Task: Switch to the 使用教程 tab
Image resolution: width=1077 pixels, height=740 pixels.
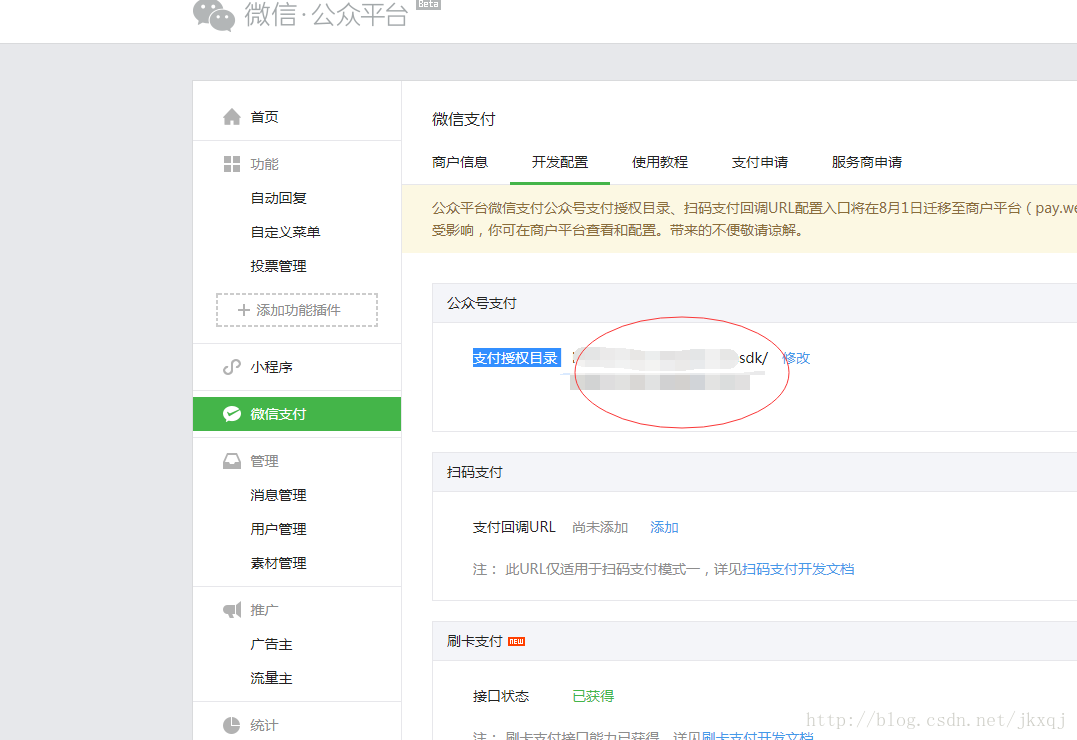Action: 659,162
